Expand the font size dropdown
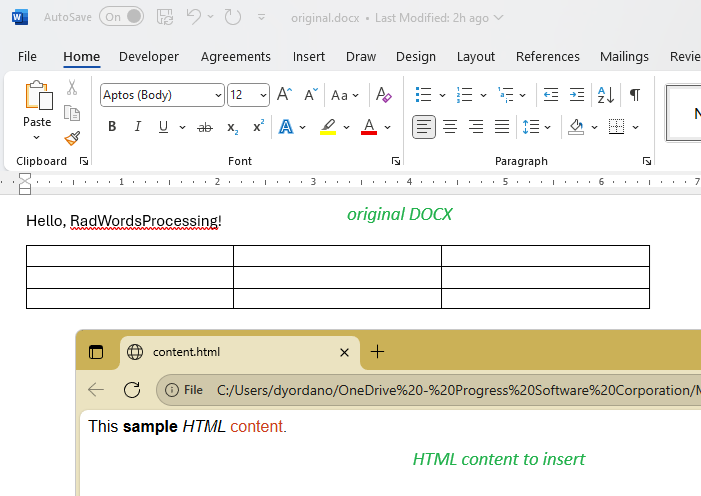Viewport: 701px width, 496px height. point(264,95)
